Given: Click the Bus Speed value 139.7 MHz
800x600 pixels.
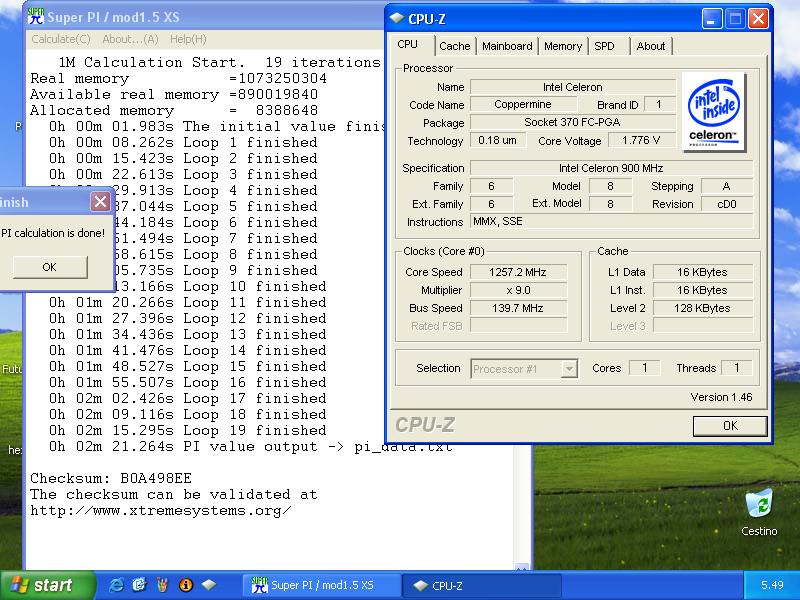Looking at the screenshot, I should pyautogui.click(x=518, y=308).
